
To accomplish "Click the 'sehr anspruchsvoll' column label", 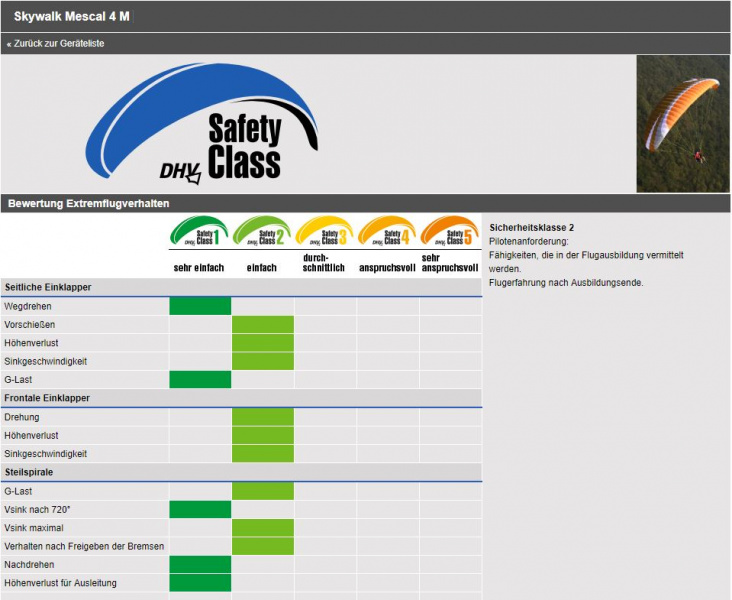I will [x=450, y=262].
